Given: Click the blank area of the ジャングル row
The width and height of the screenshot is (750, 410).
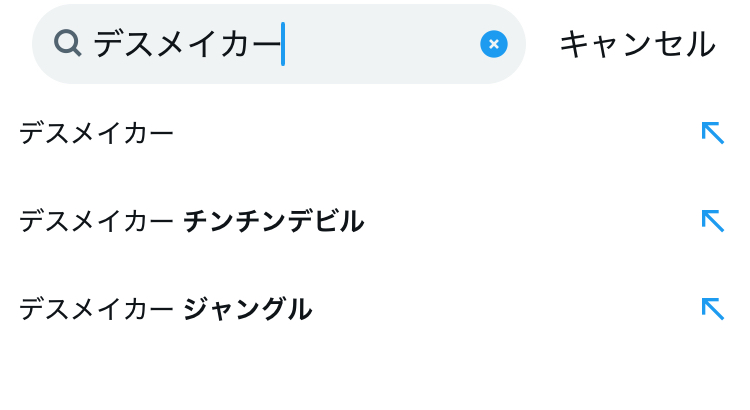Looking at the screenshot, I should pyautogui.click(x=500, y=309).
